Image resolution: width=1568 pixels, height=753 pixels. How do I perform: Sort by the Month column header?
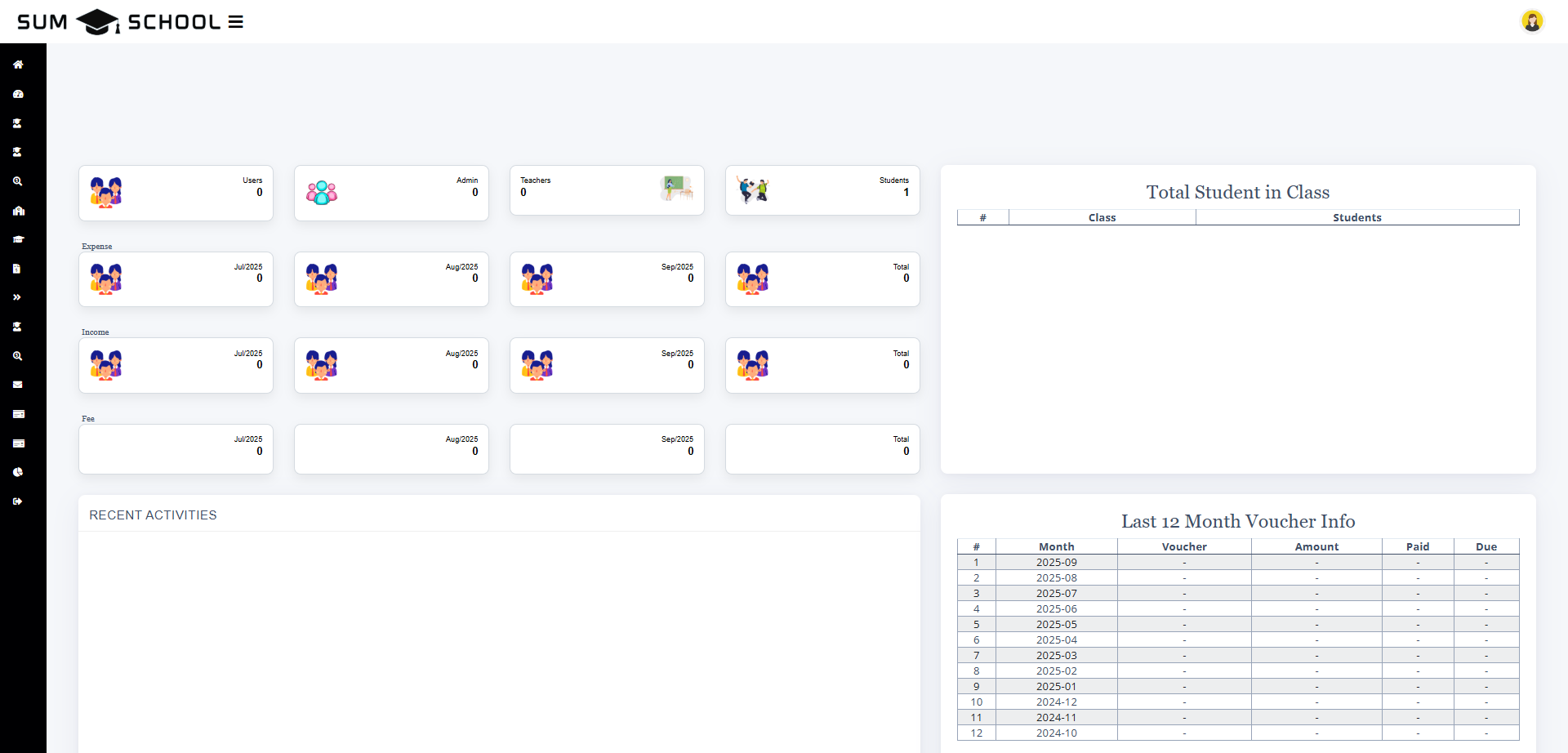pos(1056,546)
